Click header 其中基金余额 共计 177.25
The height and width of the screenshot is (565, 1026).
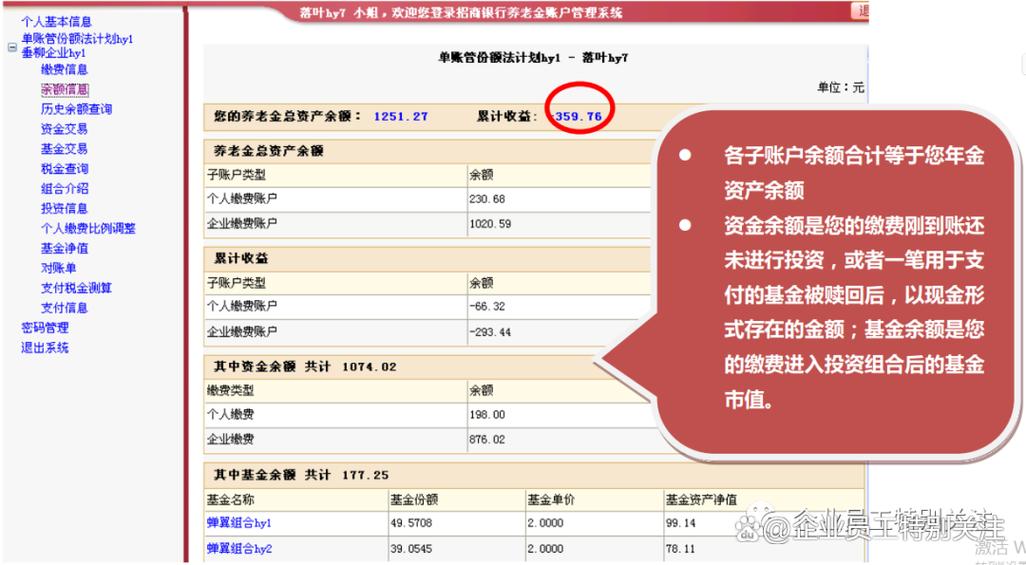pyautogui.click(x=302, y=475)
